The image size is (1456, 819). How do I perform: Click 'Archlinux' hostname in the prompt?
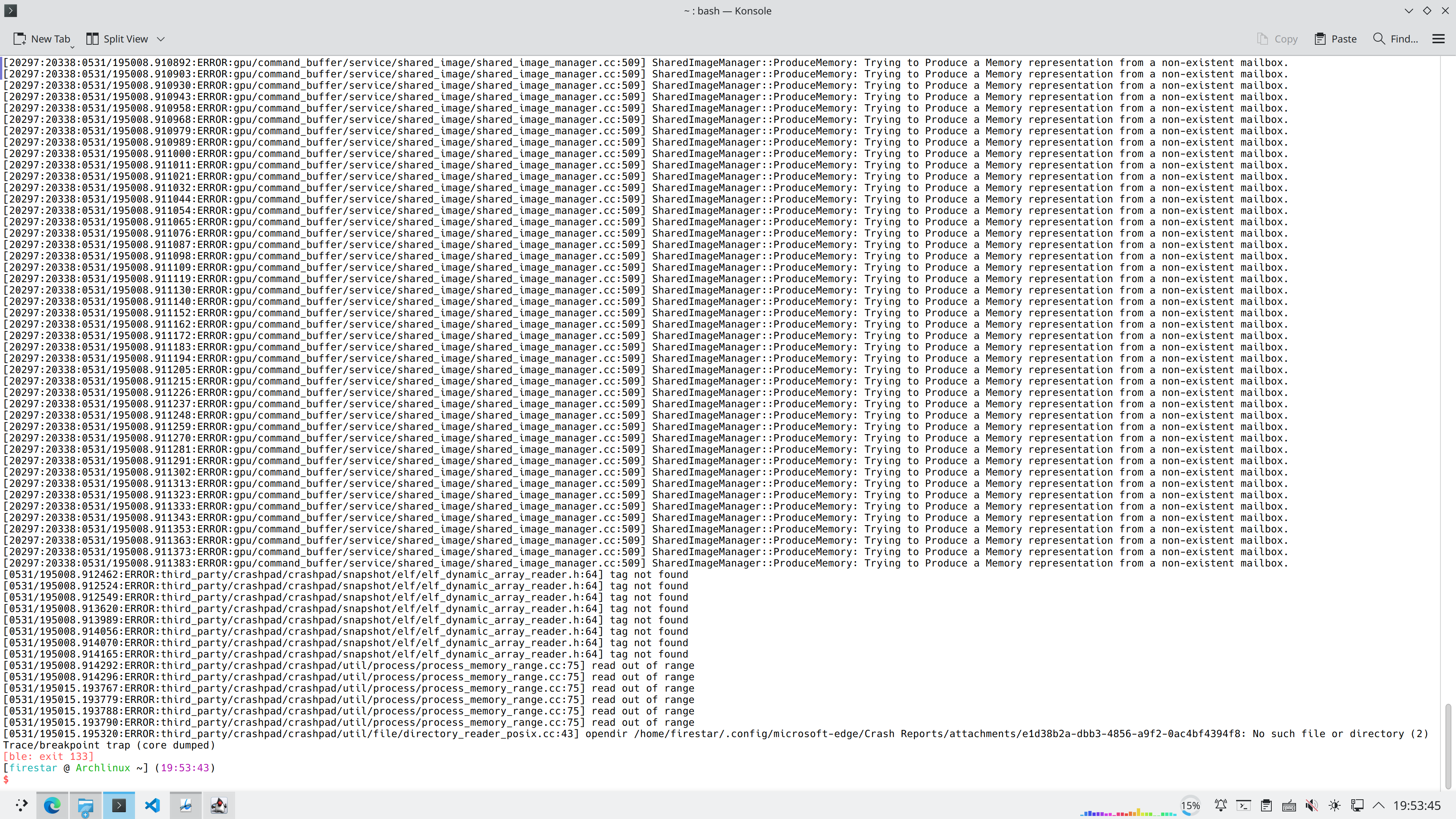103,767
